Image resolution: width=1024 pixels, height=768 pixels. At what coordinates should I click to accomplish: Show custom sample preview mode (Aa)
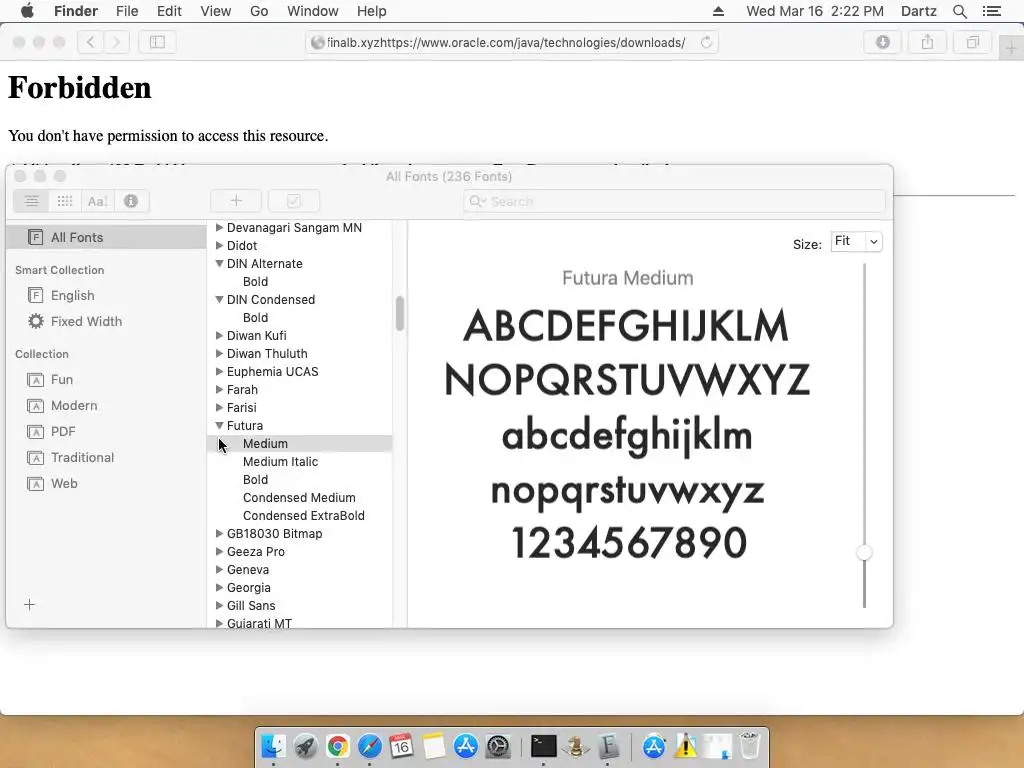pos(97,201)
